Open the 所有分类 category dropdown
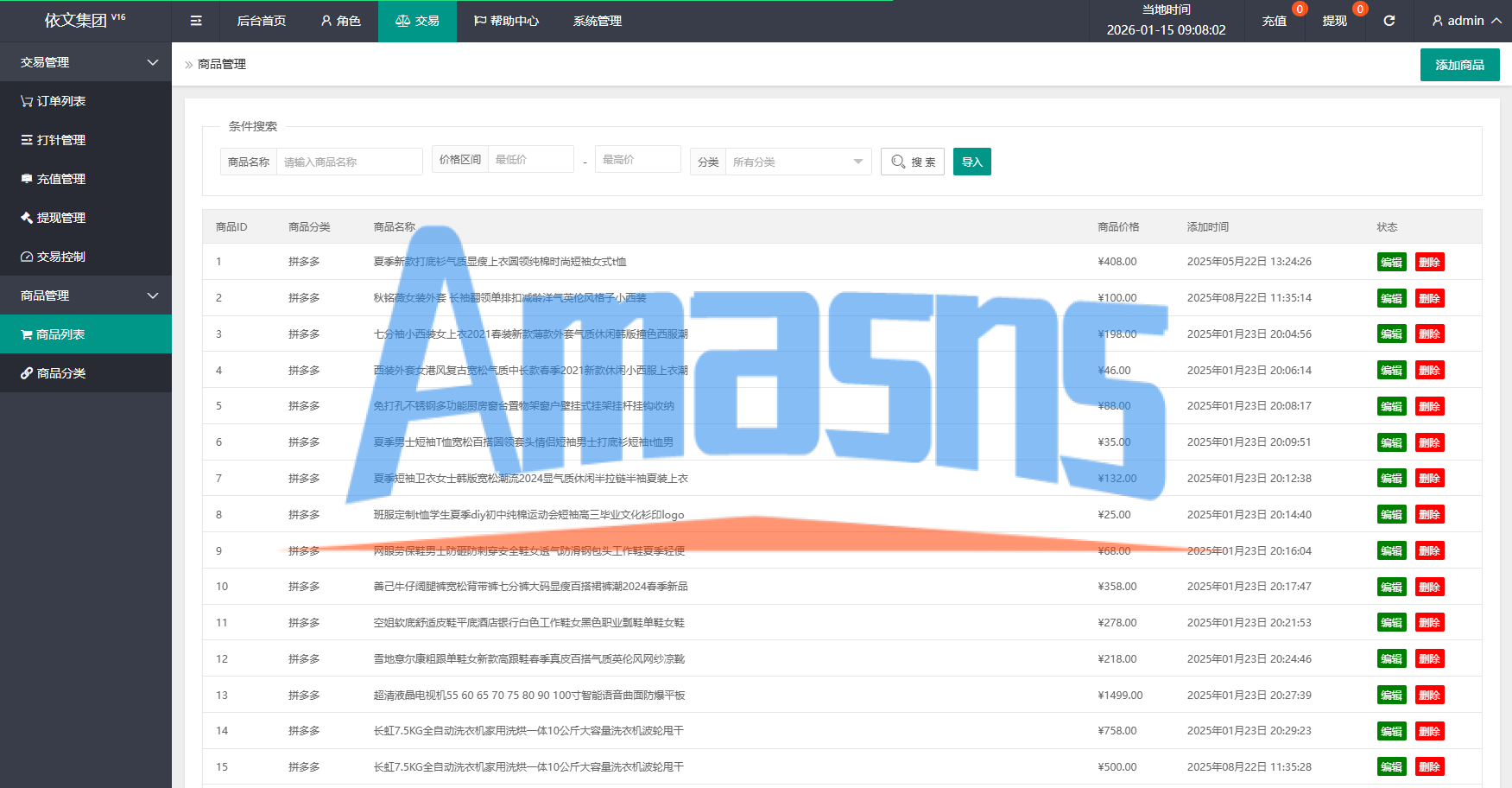Screen dimensions: 1512x788 (799, 162)
